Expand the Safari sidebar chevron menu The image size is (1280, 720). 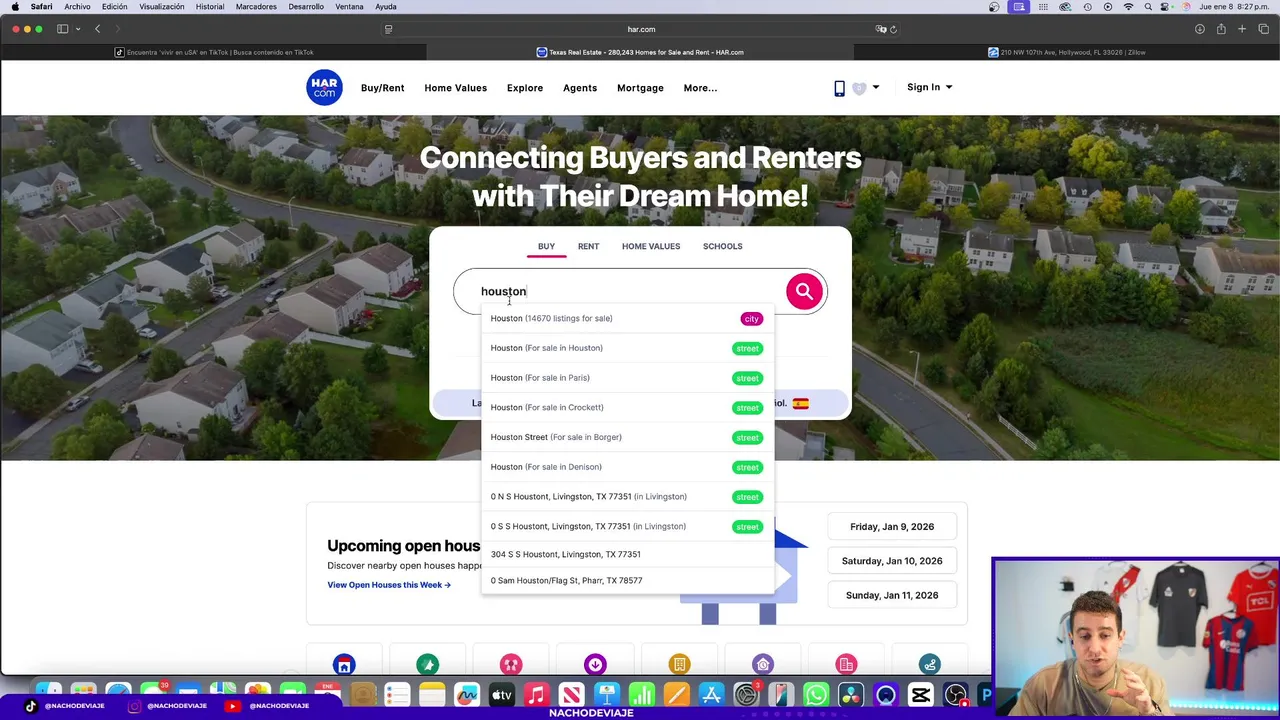pyautogui.click(x=78, y=29)
